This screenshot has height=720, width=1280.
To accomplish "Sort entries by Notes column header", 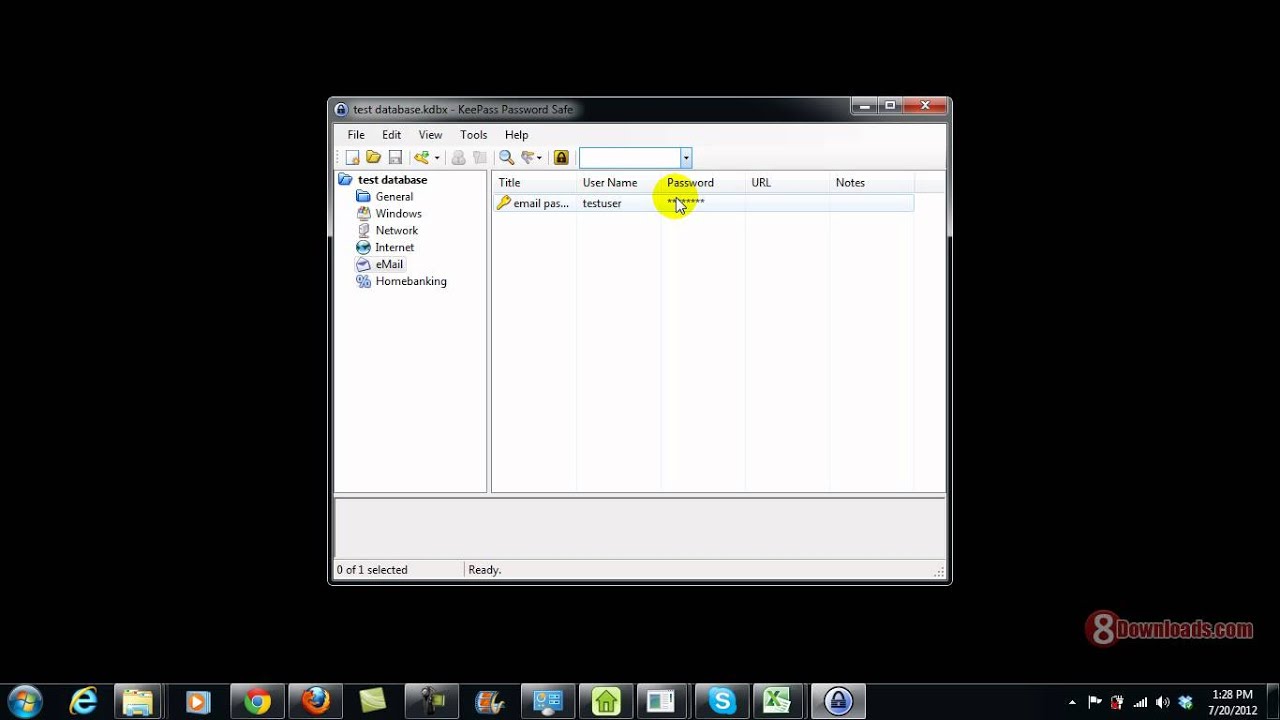I will point(872,183).
